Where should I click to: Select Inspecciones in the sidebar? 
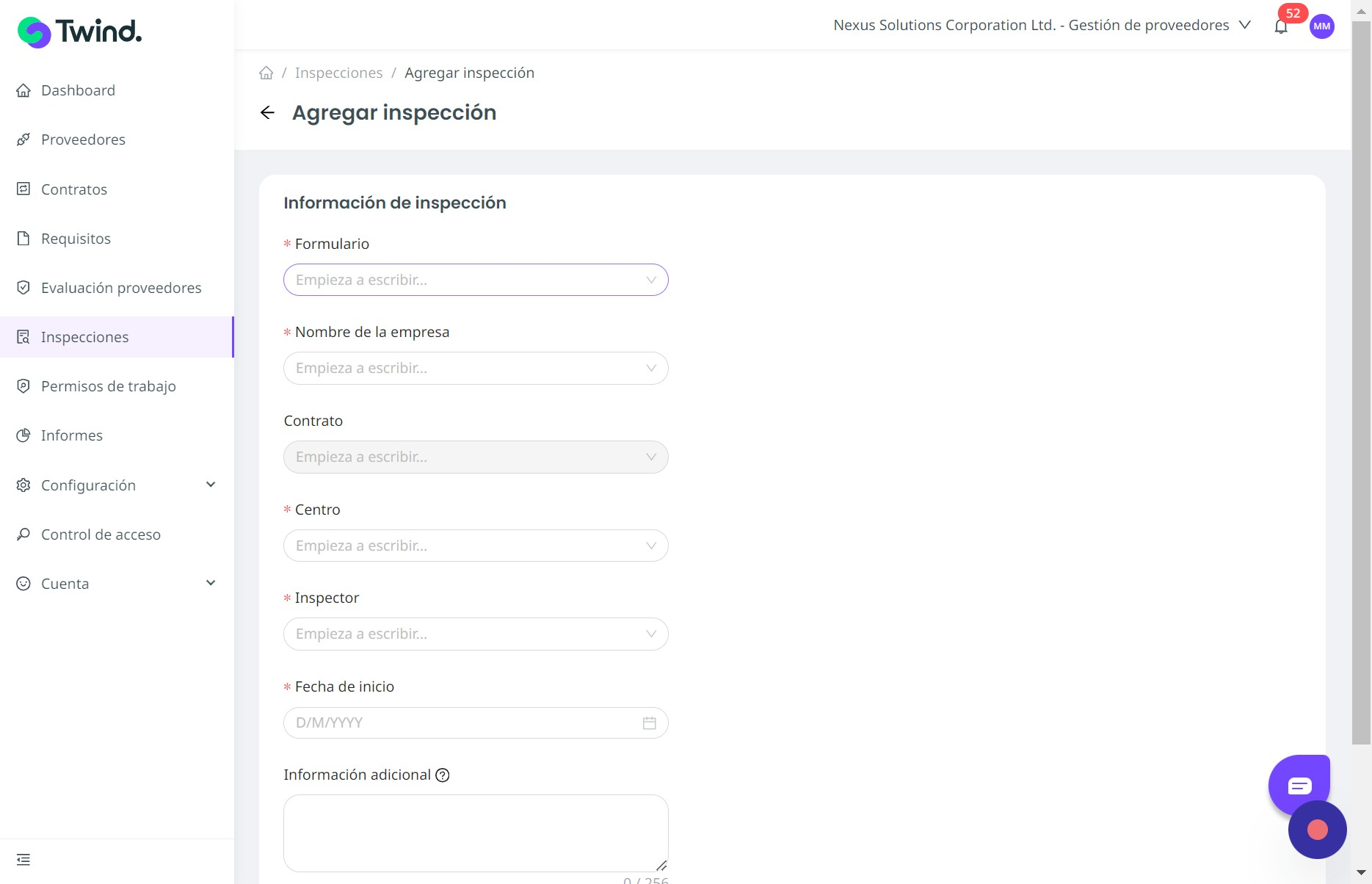117,337
